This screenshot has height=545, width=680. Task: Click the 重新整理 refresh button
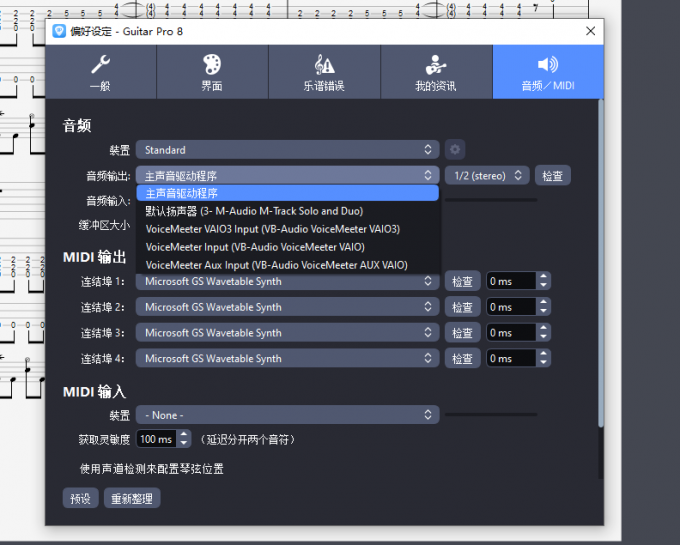pos(132,498)
